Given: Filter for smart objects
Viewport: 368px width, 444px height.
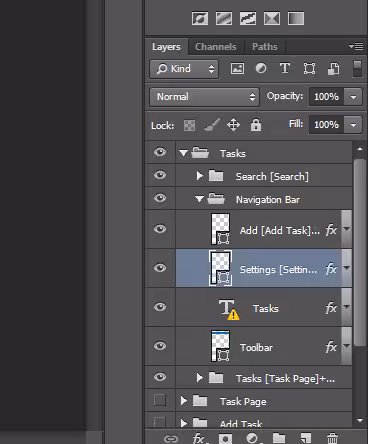Looking at the screenshot, I should click(333, 69).
